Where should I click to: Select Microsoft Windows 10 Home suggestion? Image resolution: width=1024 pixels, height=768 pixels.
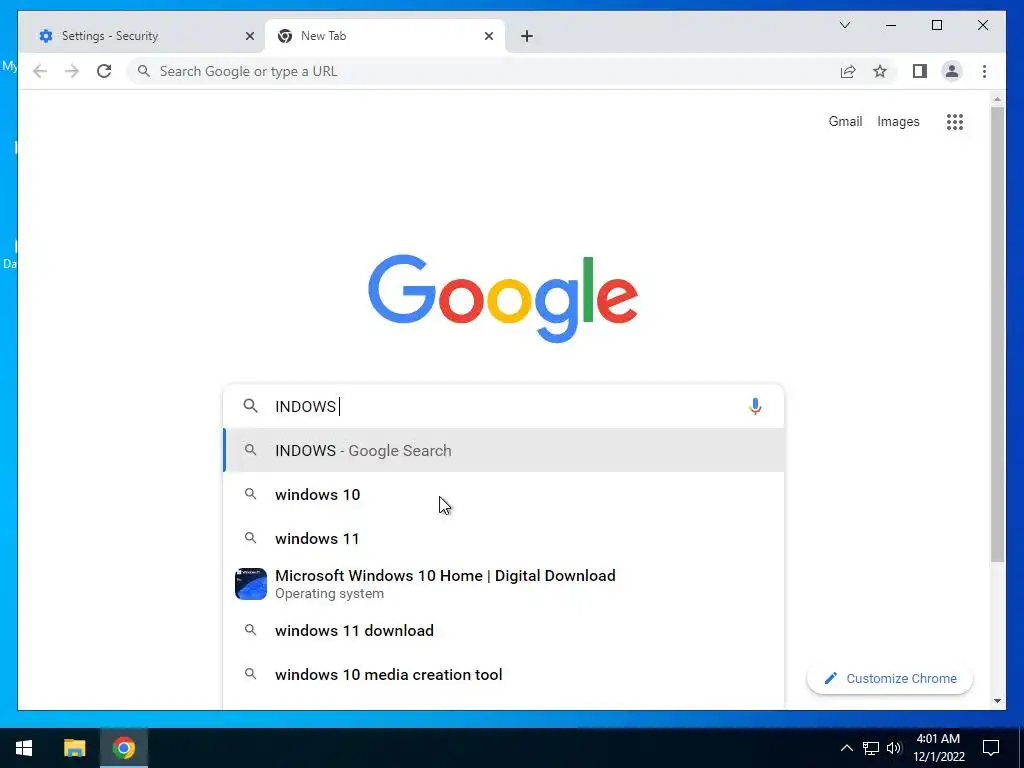(504, 584)
